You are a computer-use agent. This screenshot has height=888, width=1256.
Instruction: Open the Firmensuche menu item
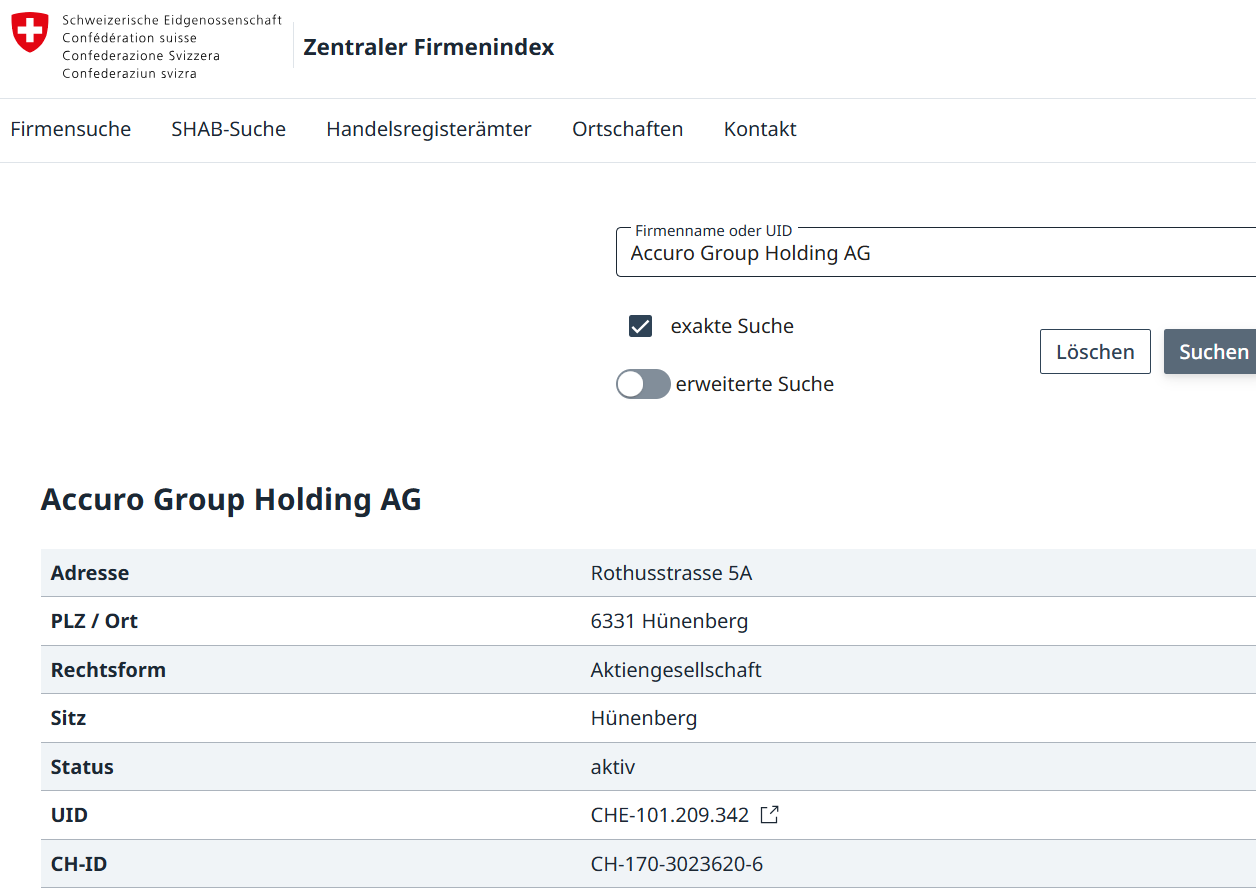(70, 129)
